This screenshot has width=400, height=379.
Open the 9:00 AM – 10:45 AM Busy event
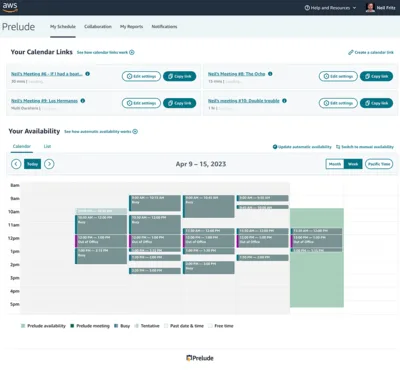pos(209,207)
